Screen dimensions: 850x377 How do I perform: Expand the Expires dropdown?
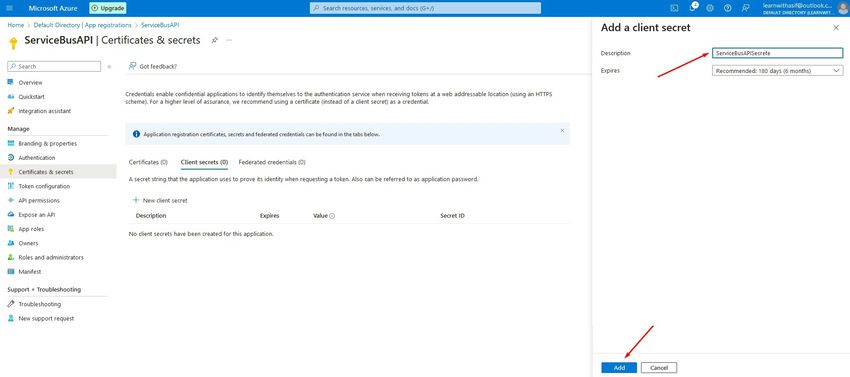pyautogui.click(x=777, y=71)
